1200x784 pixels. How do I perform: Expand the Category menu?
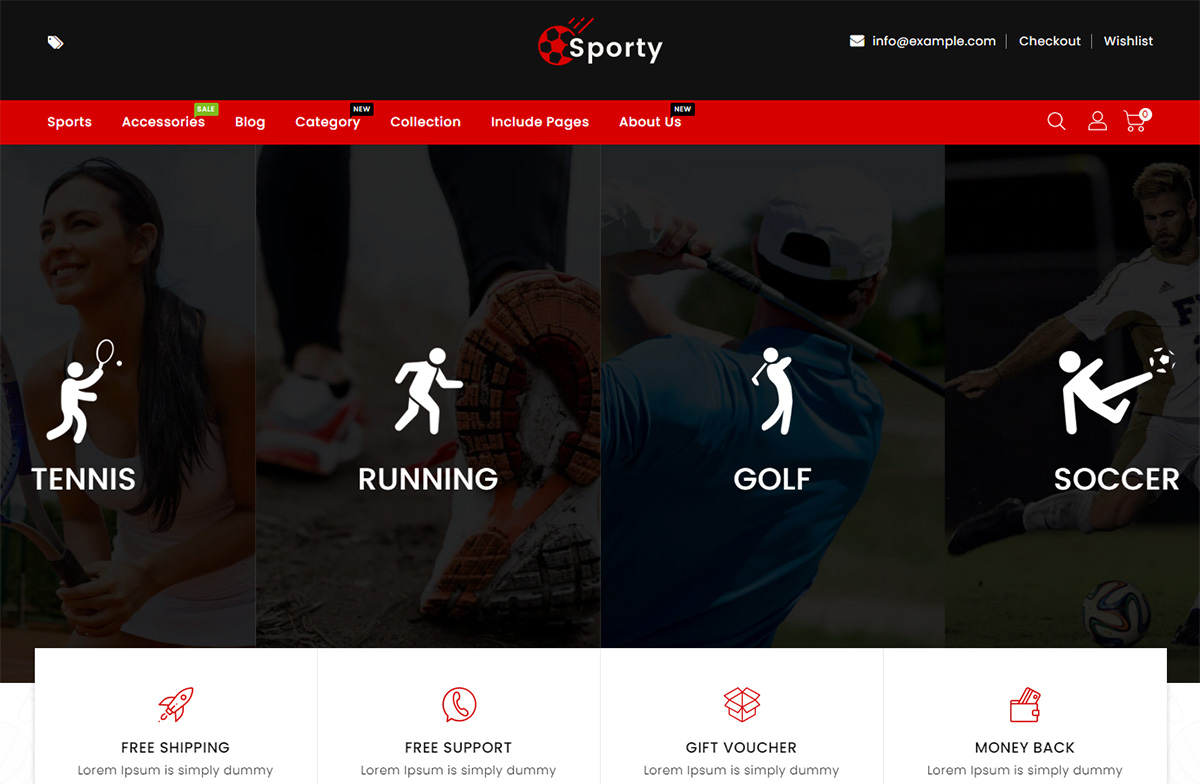click(327, 122)
